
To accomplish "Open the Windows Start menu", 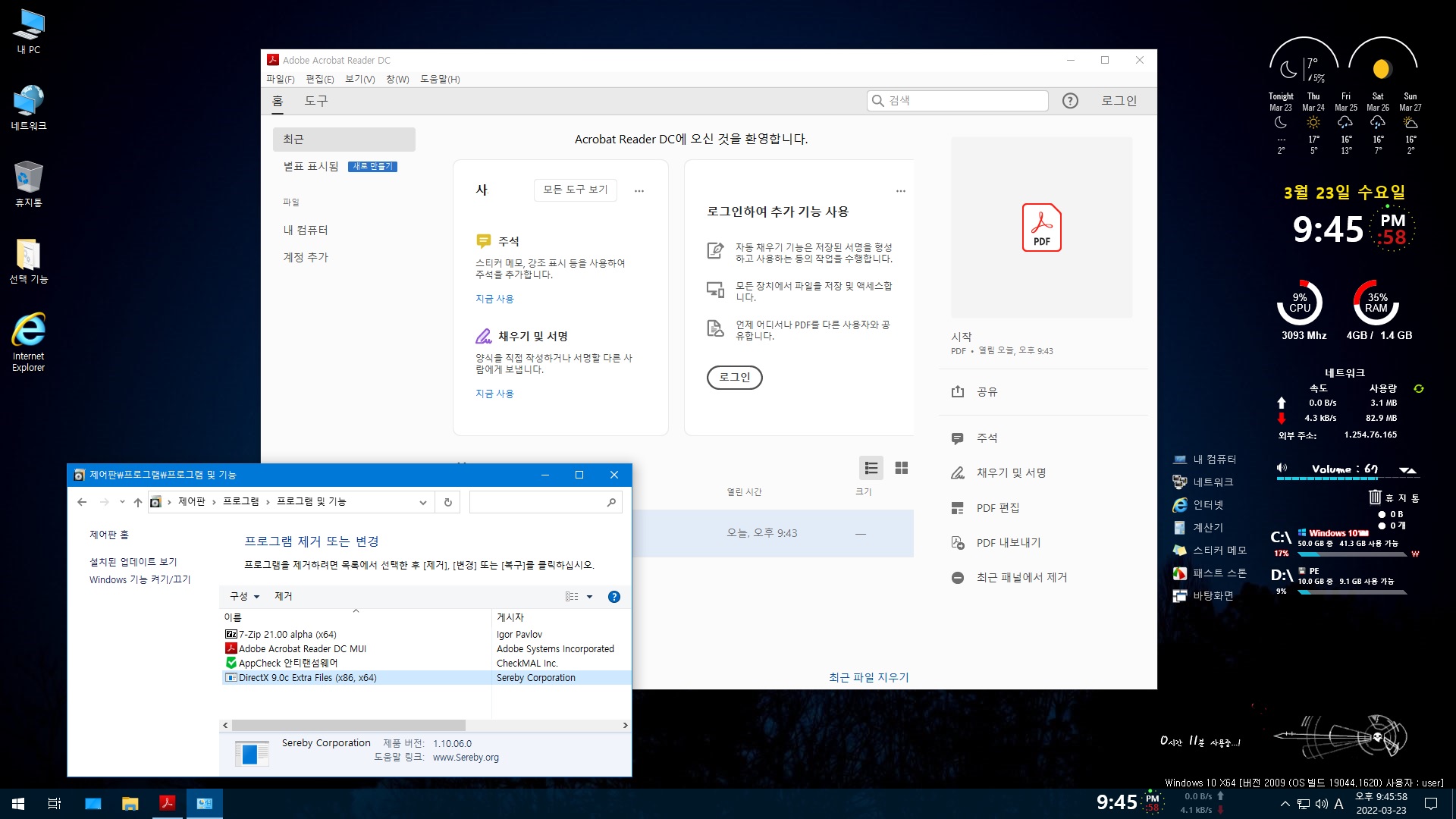I will pyautogui.click(x=18, y=803).
